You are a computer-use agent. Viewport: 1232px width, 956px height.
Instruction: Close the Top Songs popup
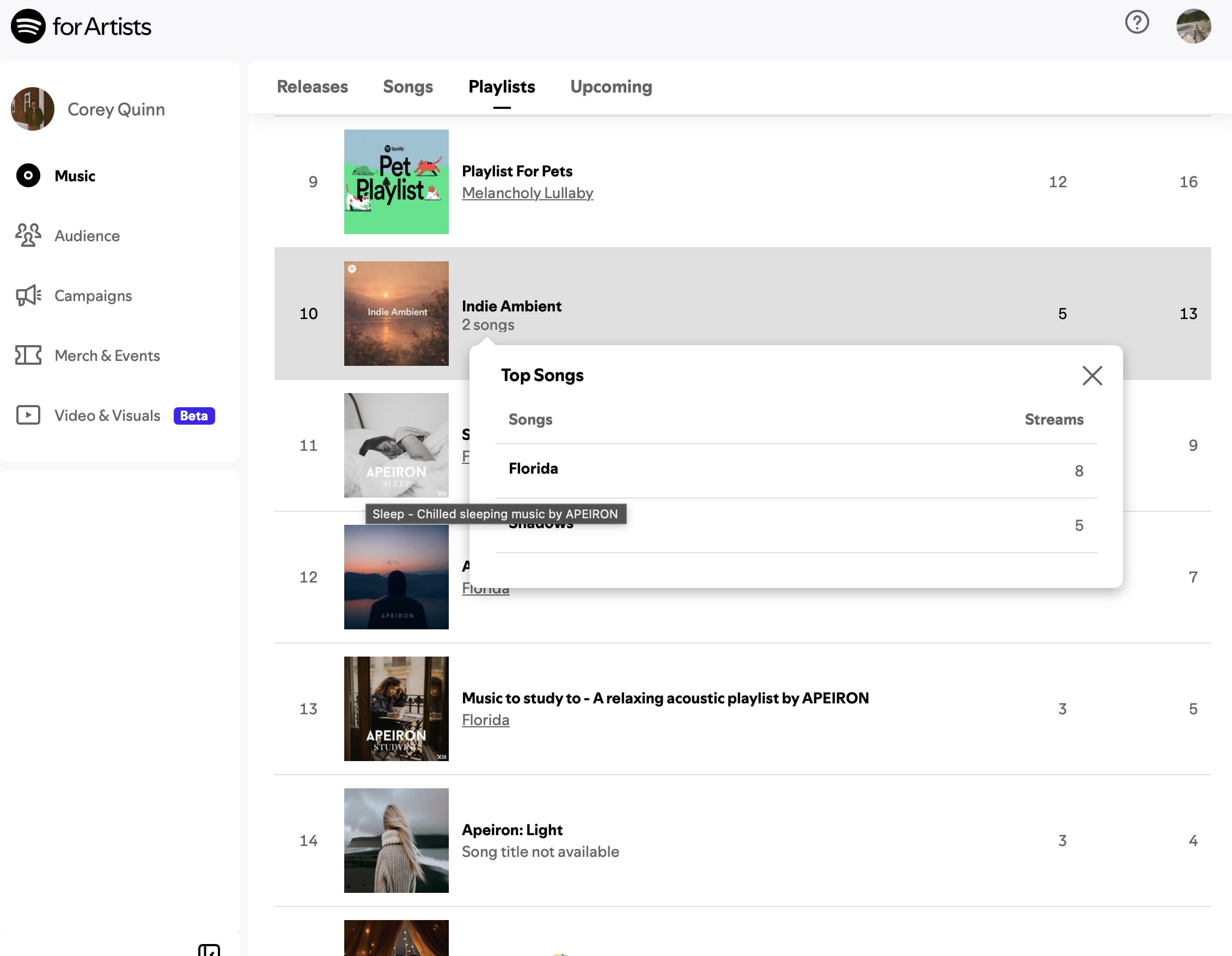(x=1091, y=375)
